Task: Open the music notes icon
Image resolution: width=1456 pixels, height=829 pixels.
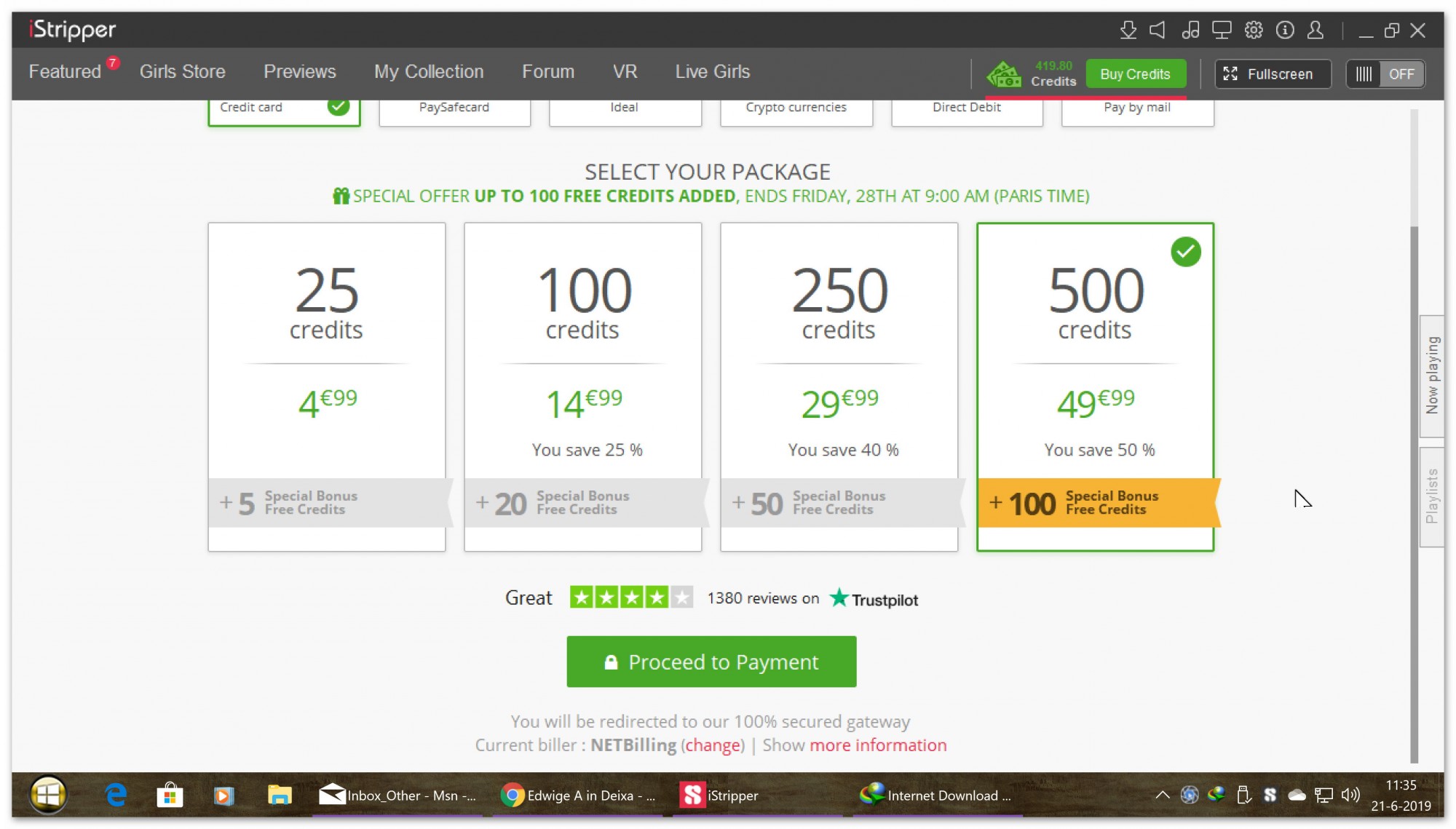Action: pyautogui.click(x=1190, y=30)
